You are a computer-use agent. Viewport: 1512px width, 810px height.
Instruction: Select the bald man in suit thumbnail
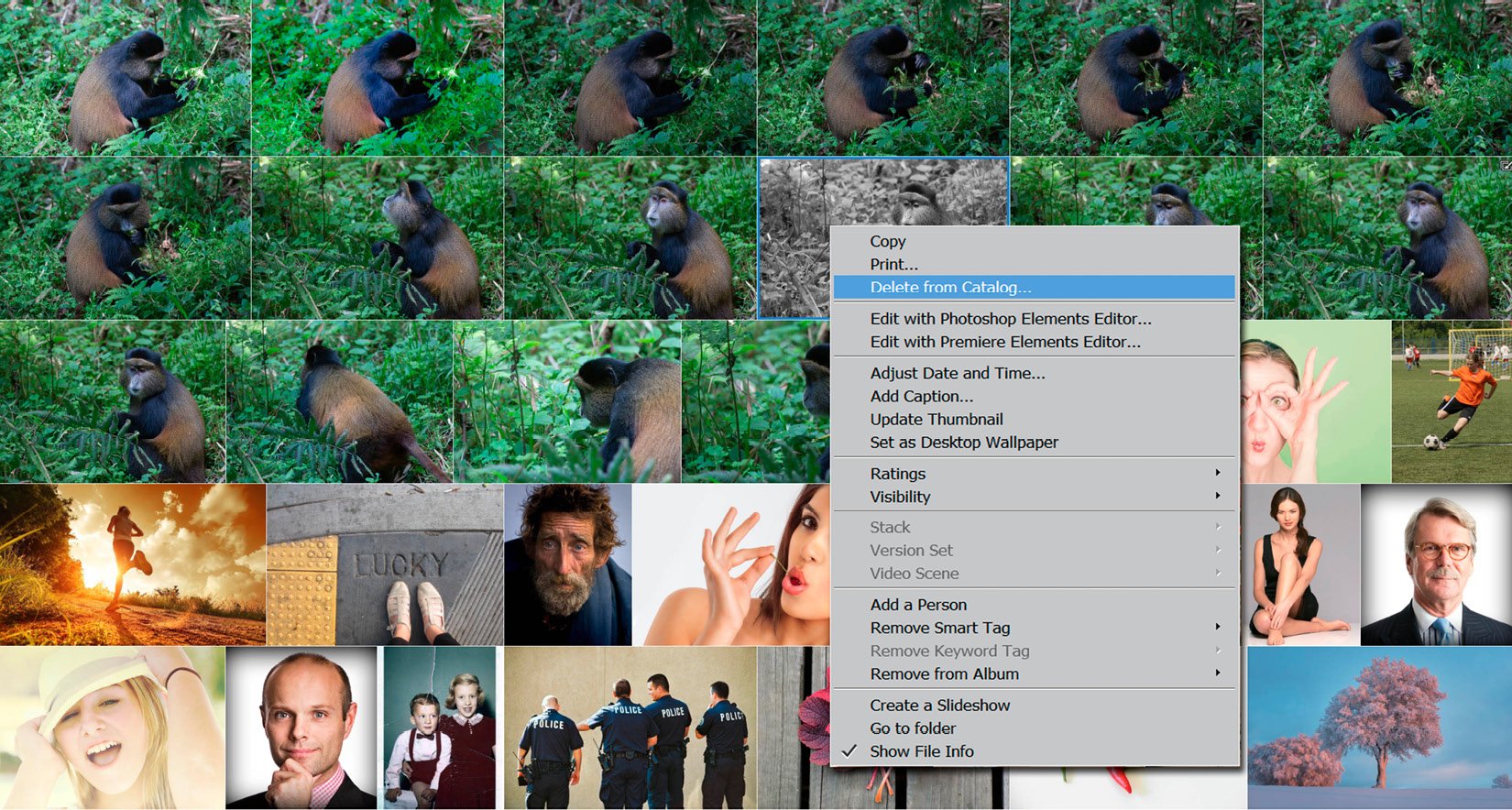[x=301, y=728]
